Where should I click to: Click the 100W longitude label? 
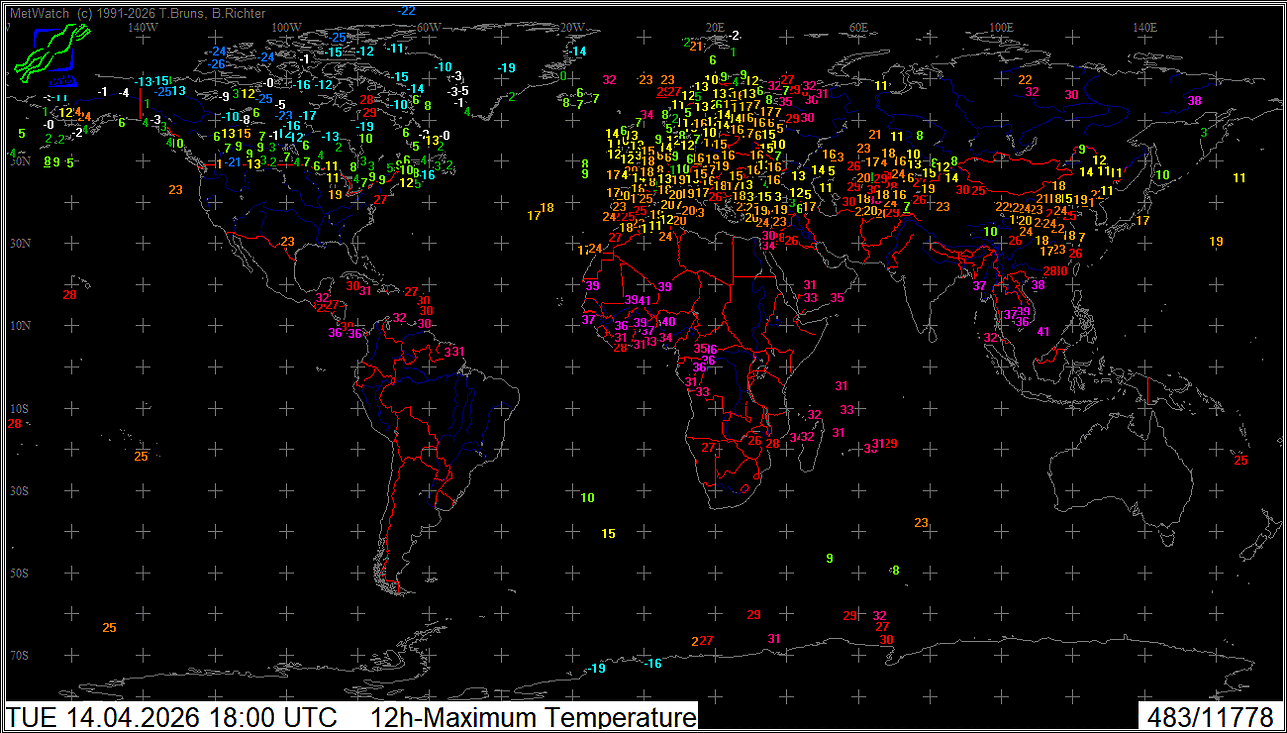(286, 27)
